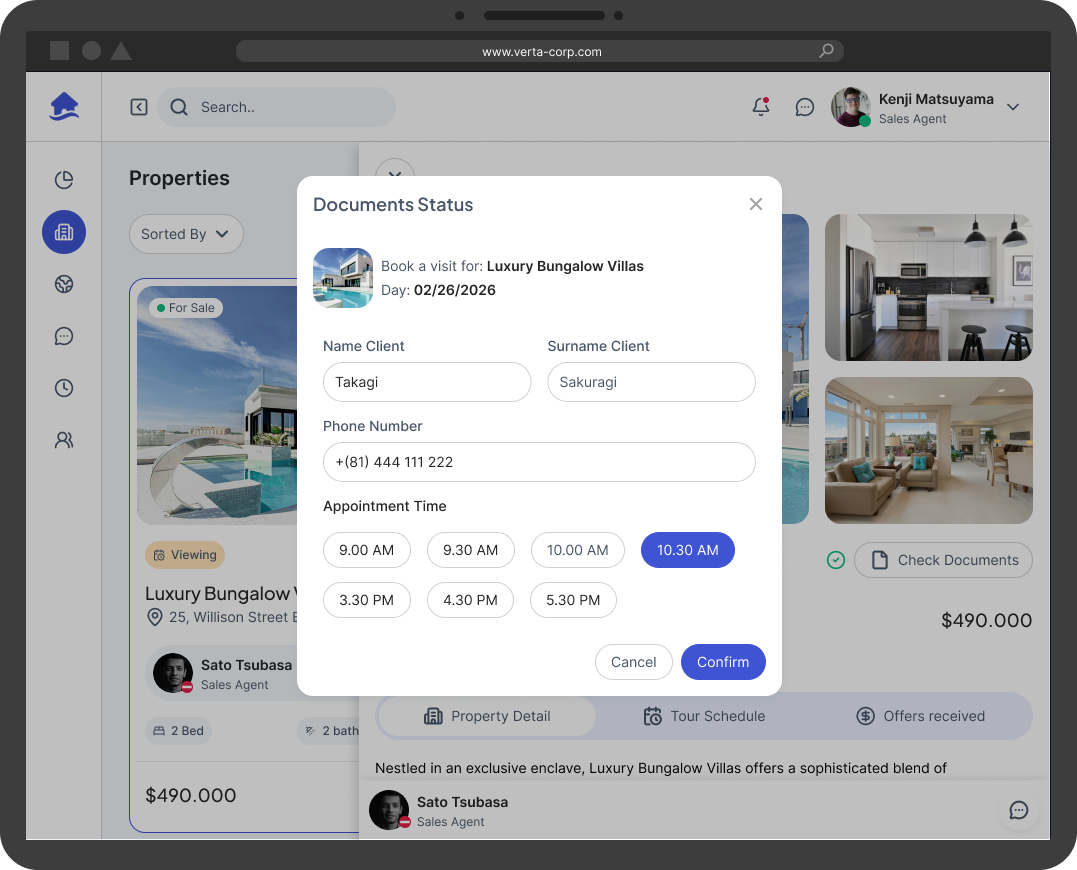Close the property detail panel
Screen dimensions: 1077x870
[395, 170]
